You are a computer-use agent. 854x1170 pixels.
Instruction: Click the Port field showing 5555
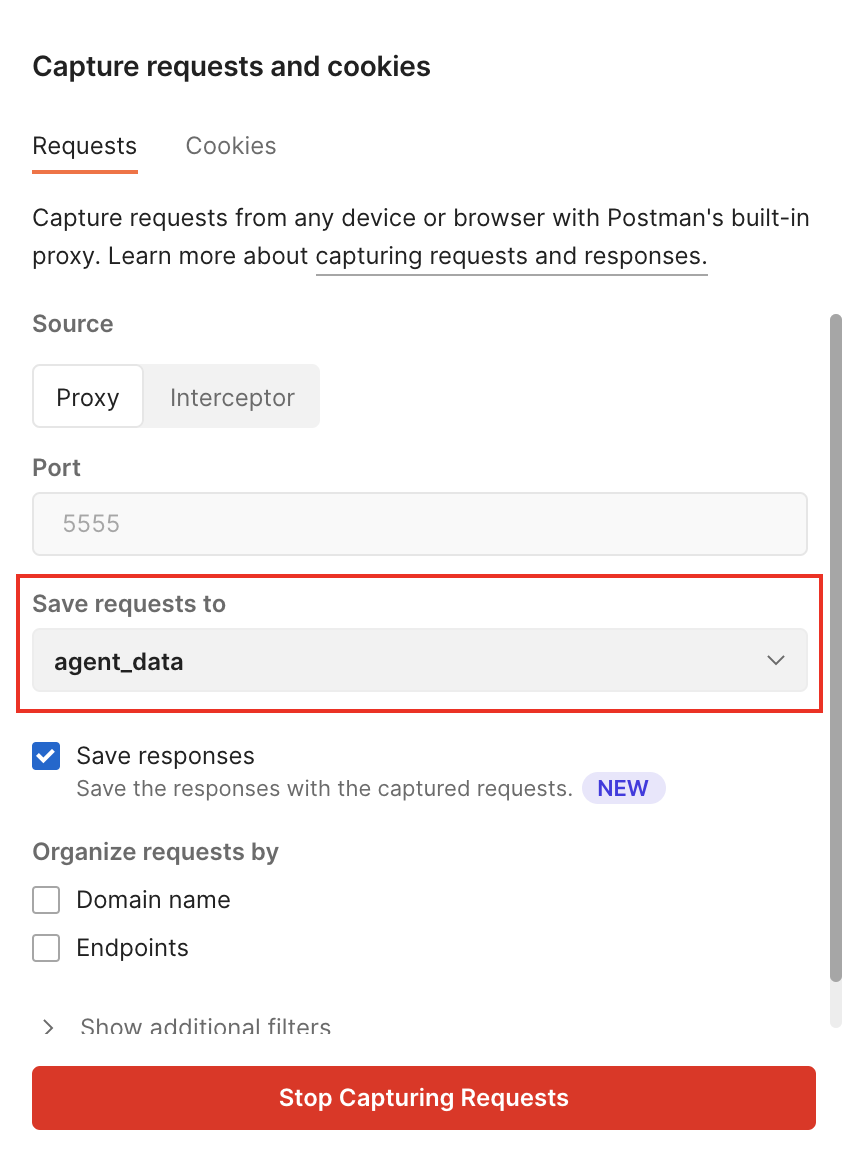[419, 523]
